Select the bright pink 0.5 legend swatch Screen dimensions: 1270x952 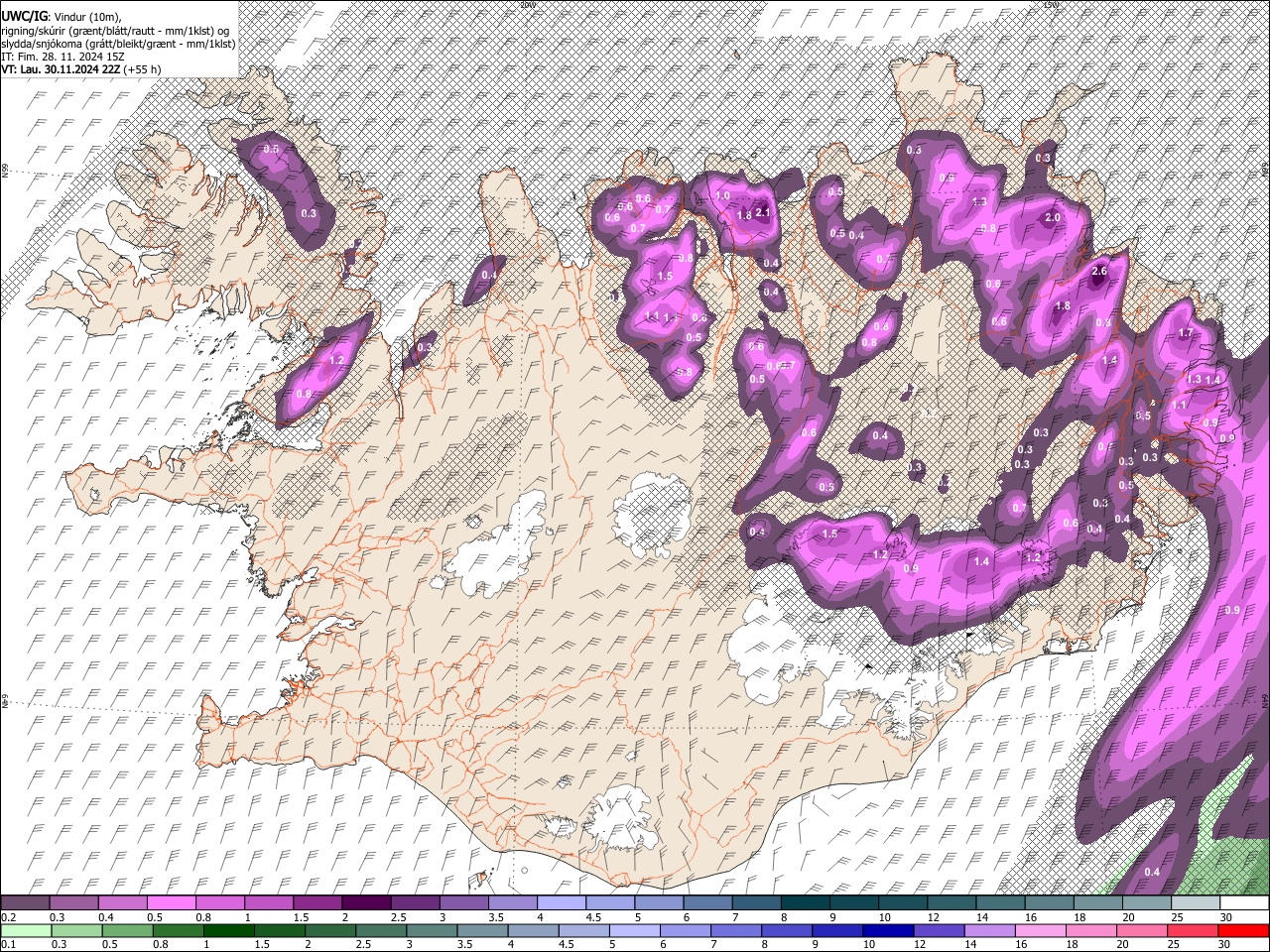coord(171,903)
